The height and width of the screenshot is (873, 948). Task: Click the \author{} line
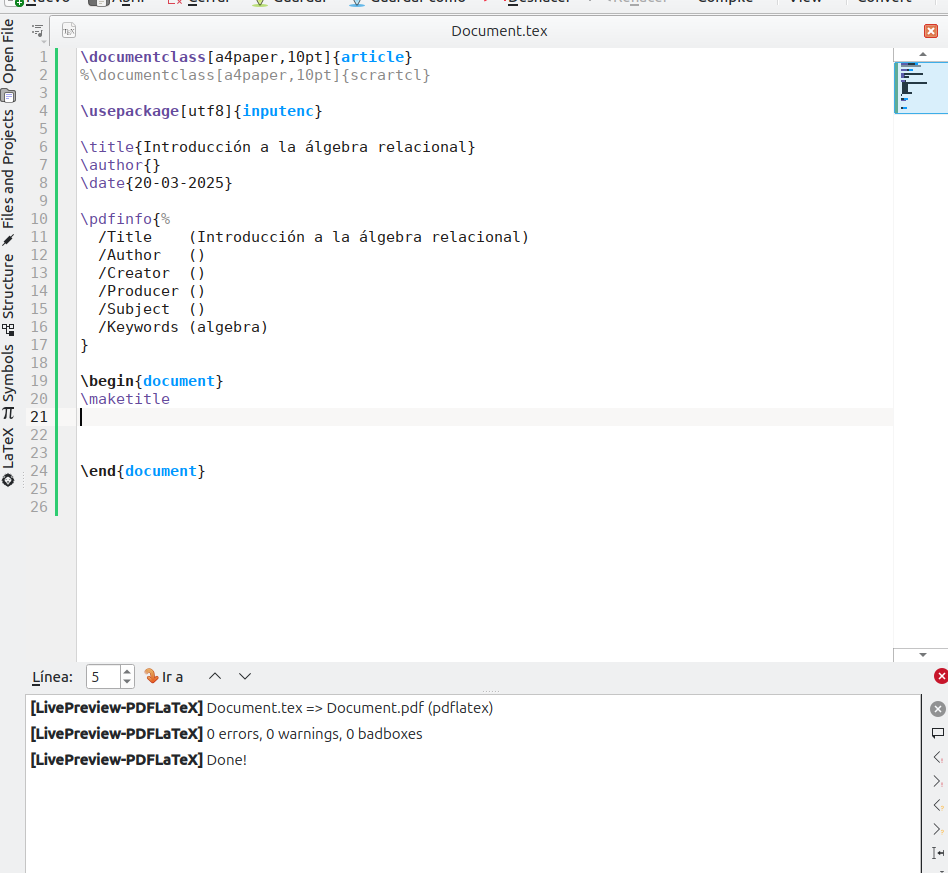(120, 165)
